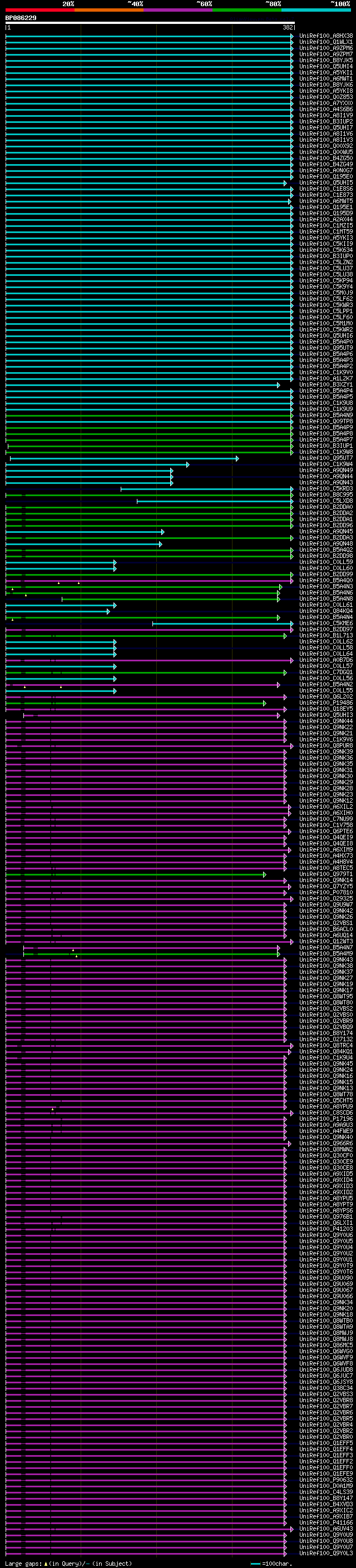Open hit UniRef100_A6MWT1
The height and width of the screenshot is (1568, 356).
[x=326, y=78]
